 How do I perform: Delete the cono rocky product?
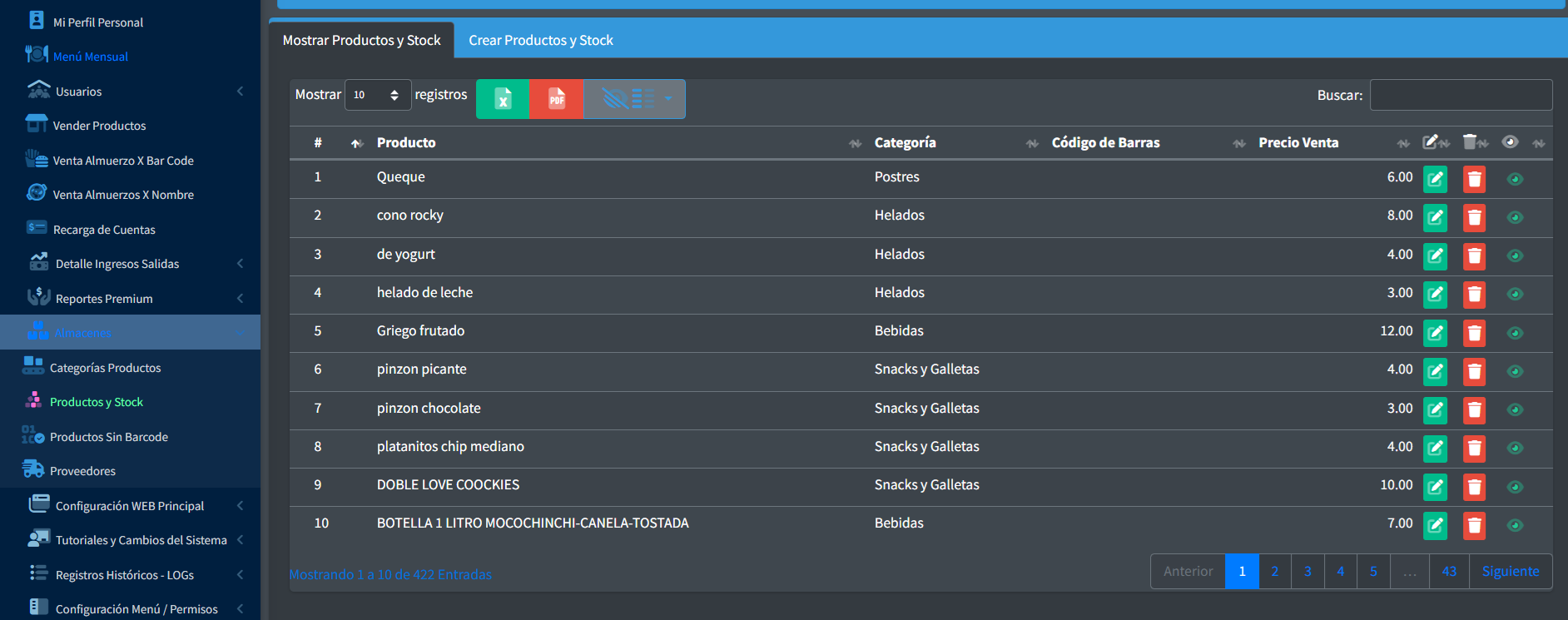[x=1474, y=217]
